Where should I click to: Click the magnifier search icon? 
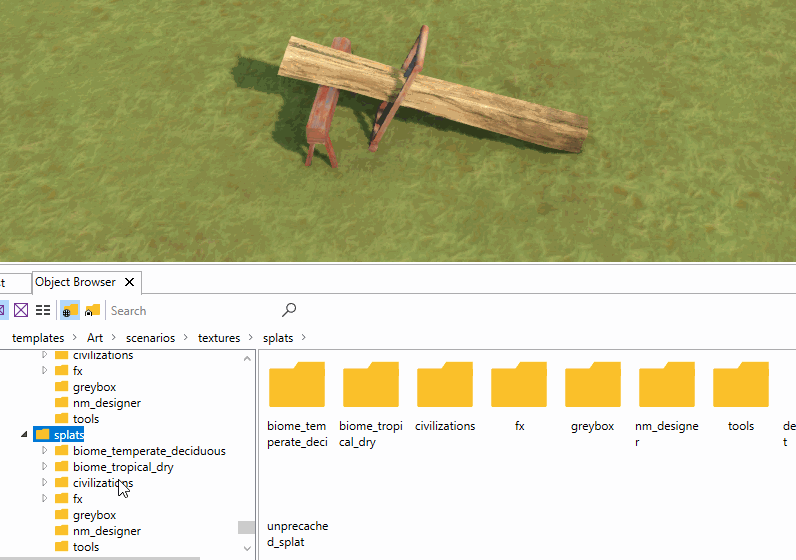point(289,310)
